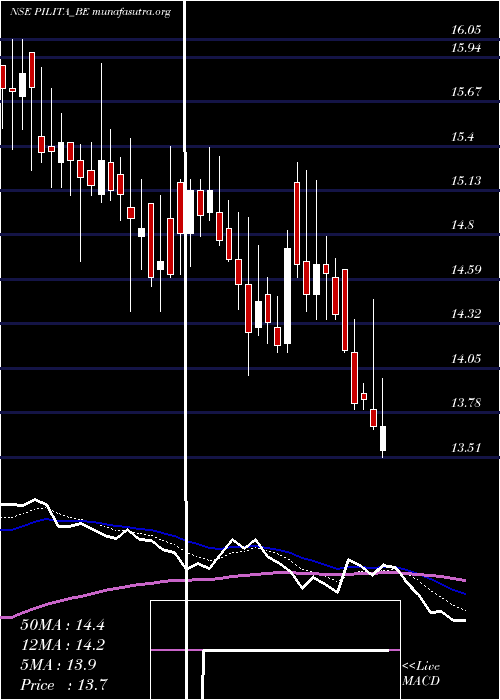Click the <<Live MACD label
This screenshot has width=500, height=700.
click(421, 674)
